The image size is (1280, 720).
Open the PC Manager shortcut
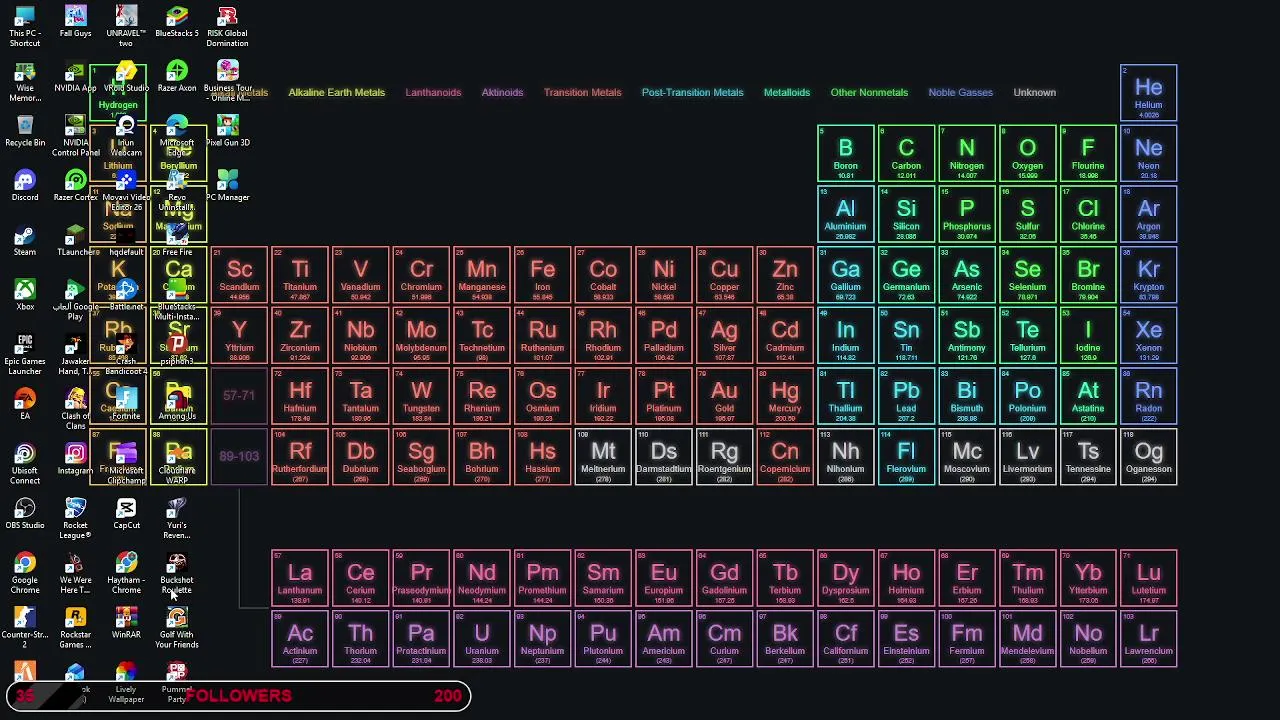227,186
